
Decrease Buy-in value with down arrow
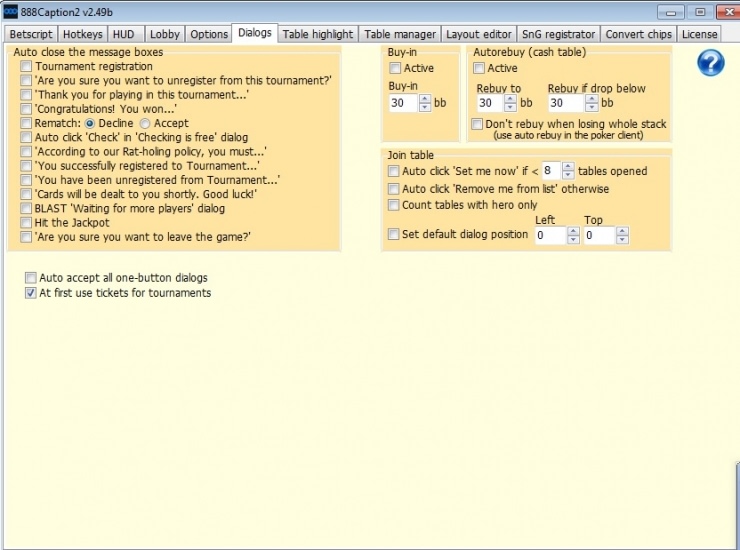click(x=425, y=108)
